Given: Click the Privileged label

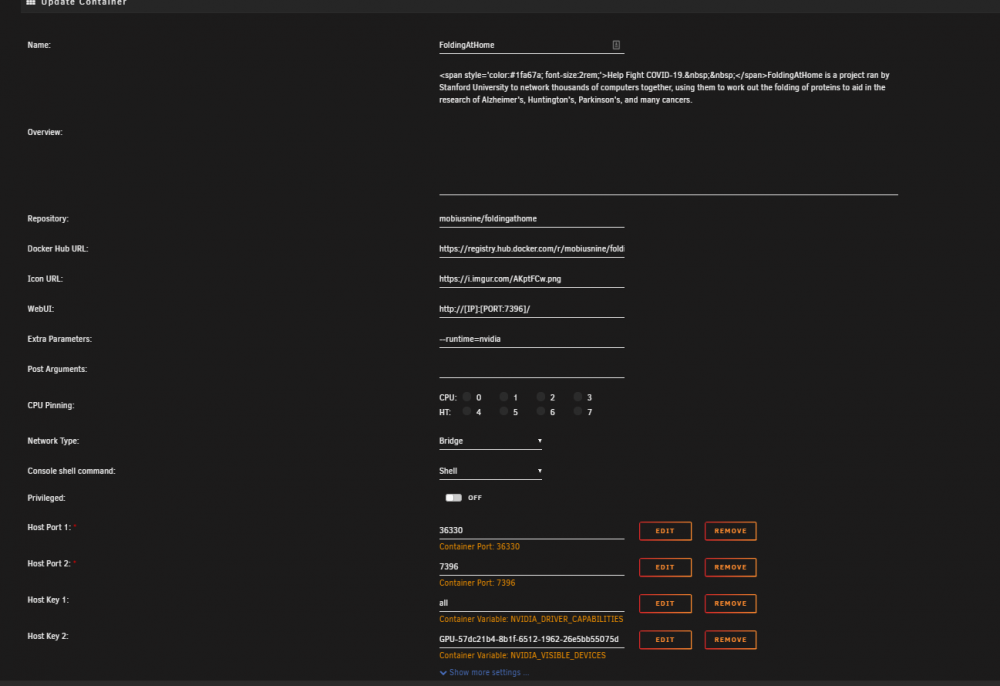Looking at the screenshot, I should click(x=46, y=498).
